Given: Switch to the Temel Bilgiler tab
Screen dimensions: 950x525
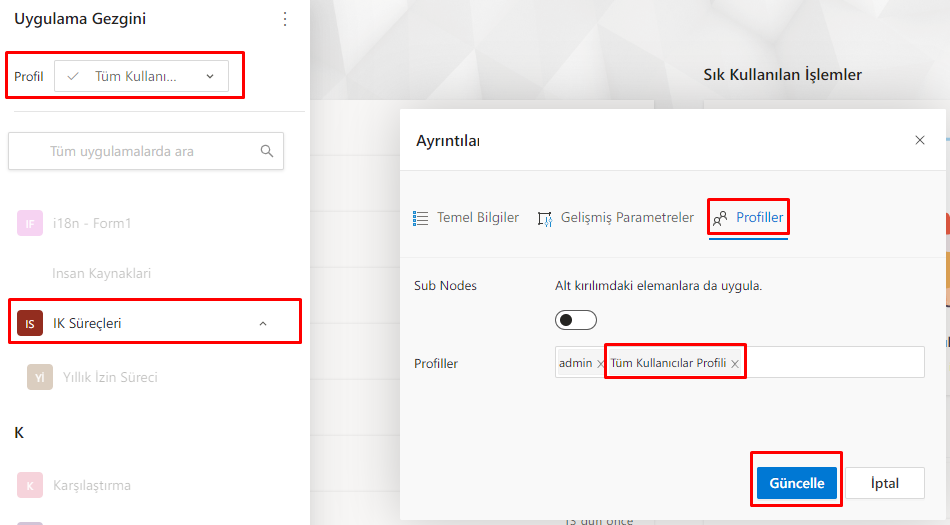Looking at the screenshot, I should [466, 218].
